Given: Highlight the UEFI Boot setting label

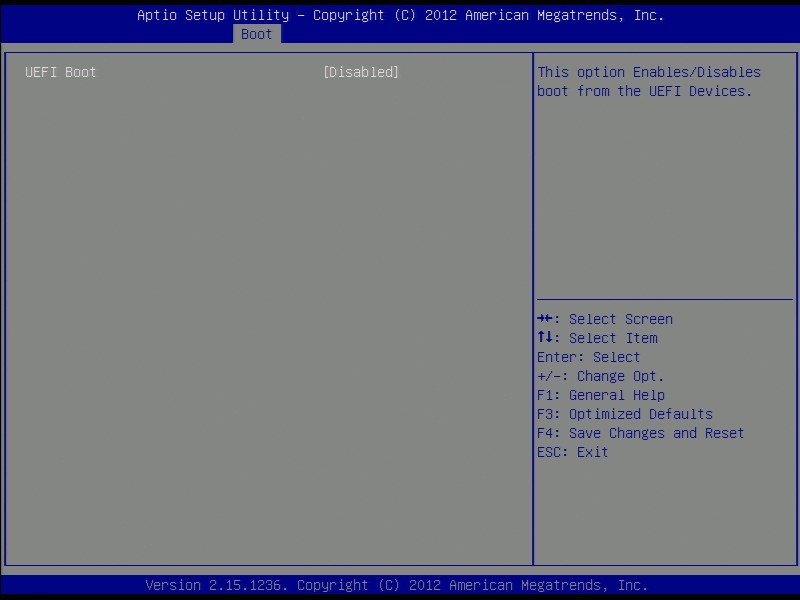Looking at the screenshot, I should 61,72.
